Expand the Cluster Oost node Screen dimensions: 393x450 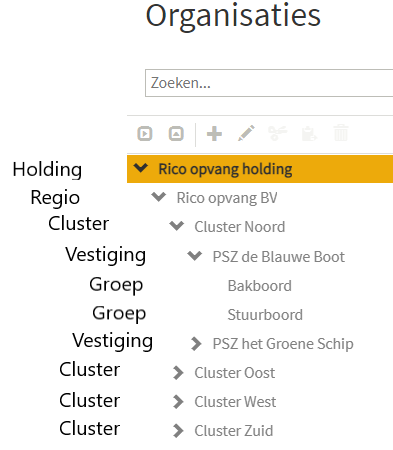[178, 373]
